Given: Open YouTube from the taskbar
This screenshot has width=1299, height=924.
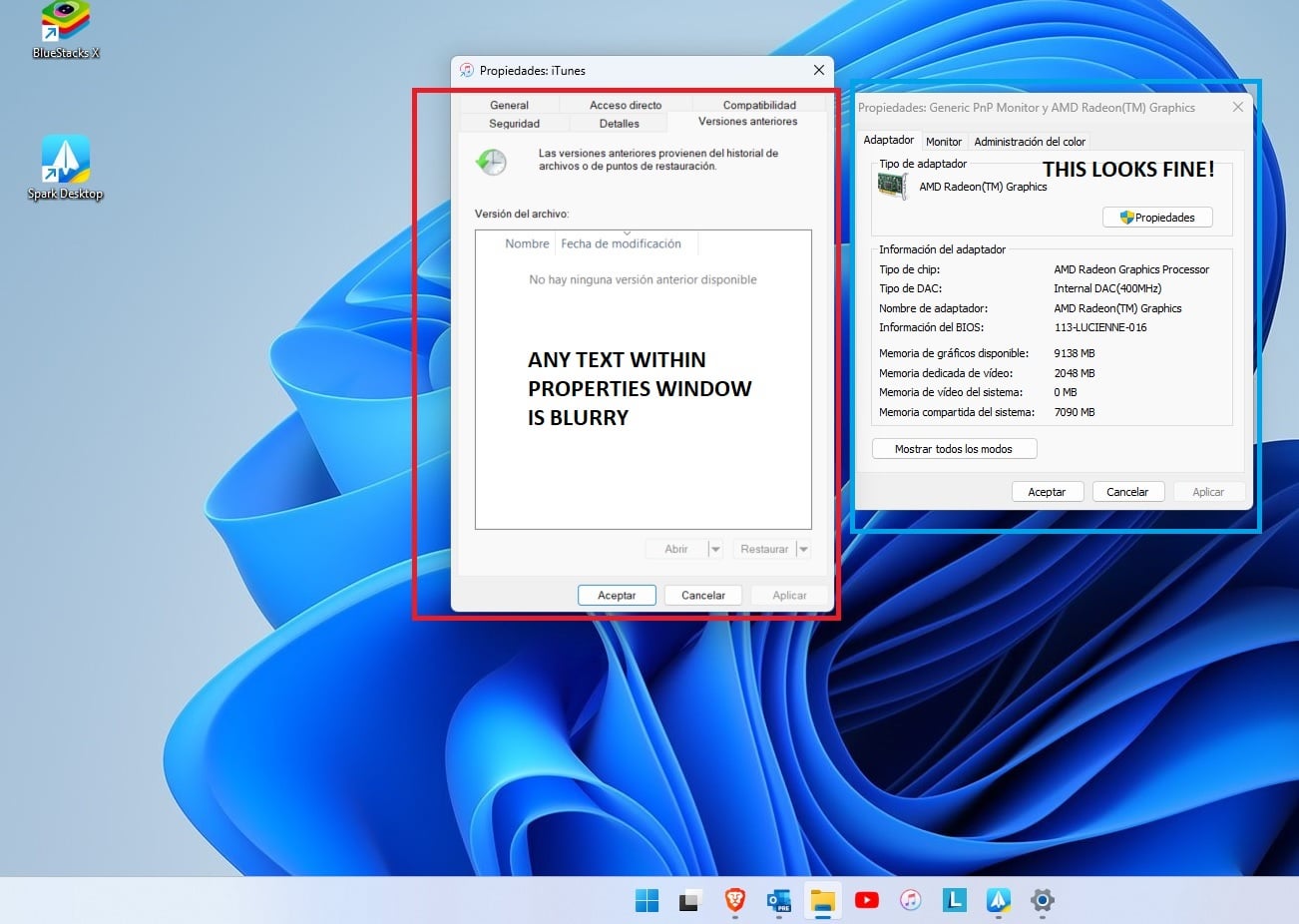Looking at the screenshot, I should (867, 900).
